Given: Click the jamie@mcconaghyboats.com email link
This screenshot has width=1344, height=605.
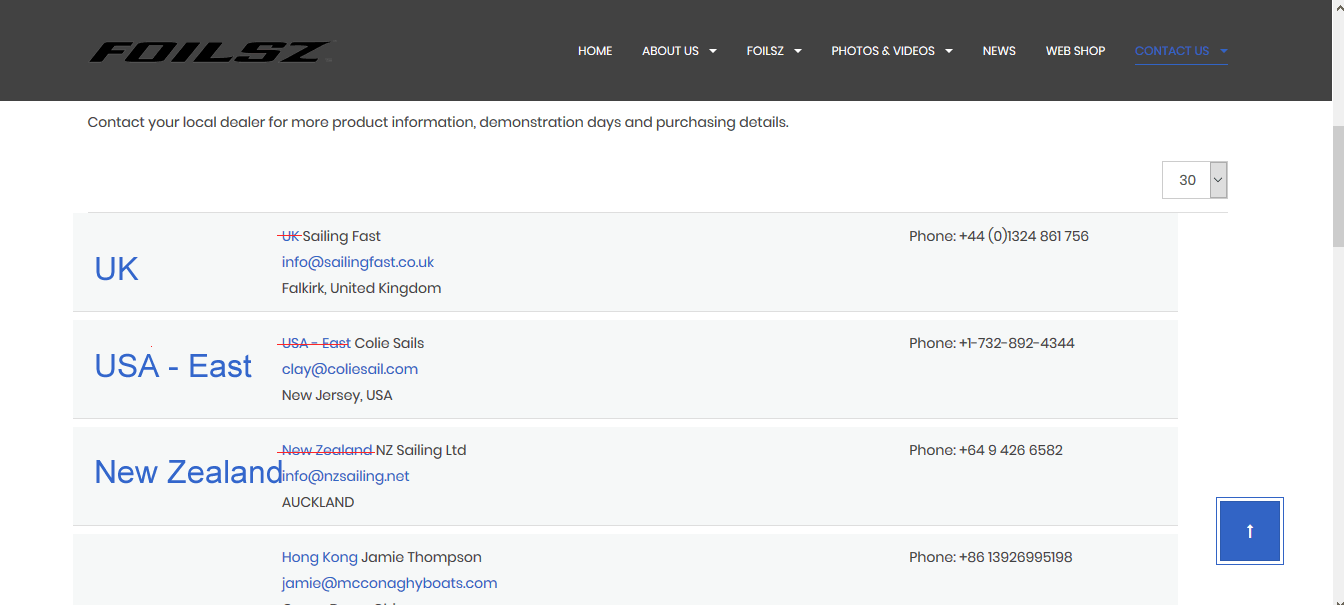Looking at the screenshot, I should point(389,583).
